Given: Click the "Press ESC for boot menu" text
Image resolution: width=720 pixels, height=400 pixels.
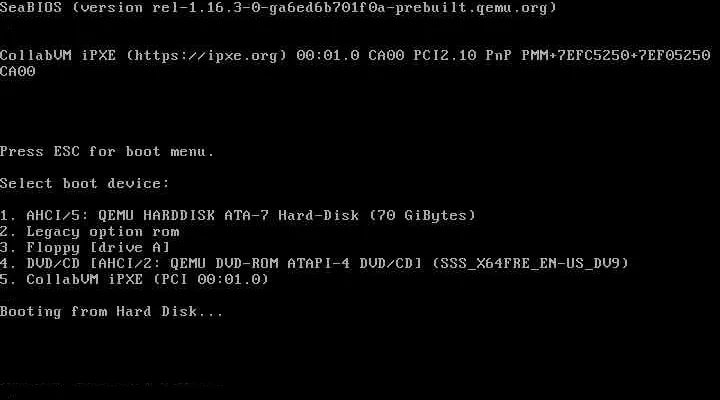Looking at the screenshot, I should coord(107,152).
